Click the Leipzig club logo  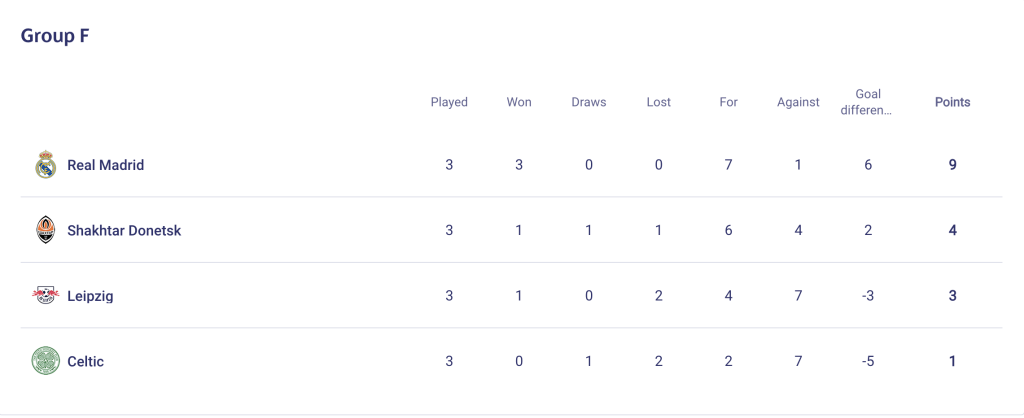point(46,295)
